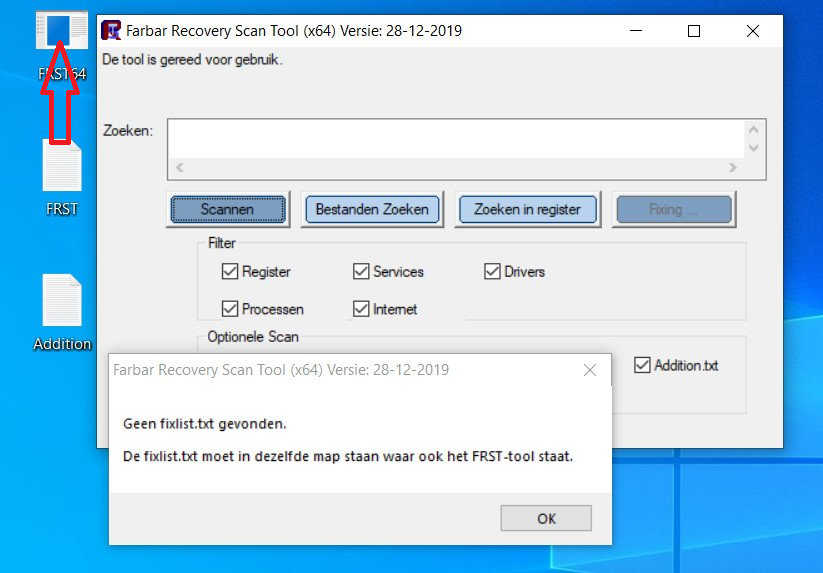Click the greyed Fixing button
This screenshot has width=823, height=573.
pyautogui.click(x=674, y=209)
